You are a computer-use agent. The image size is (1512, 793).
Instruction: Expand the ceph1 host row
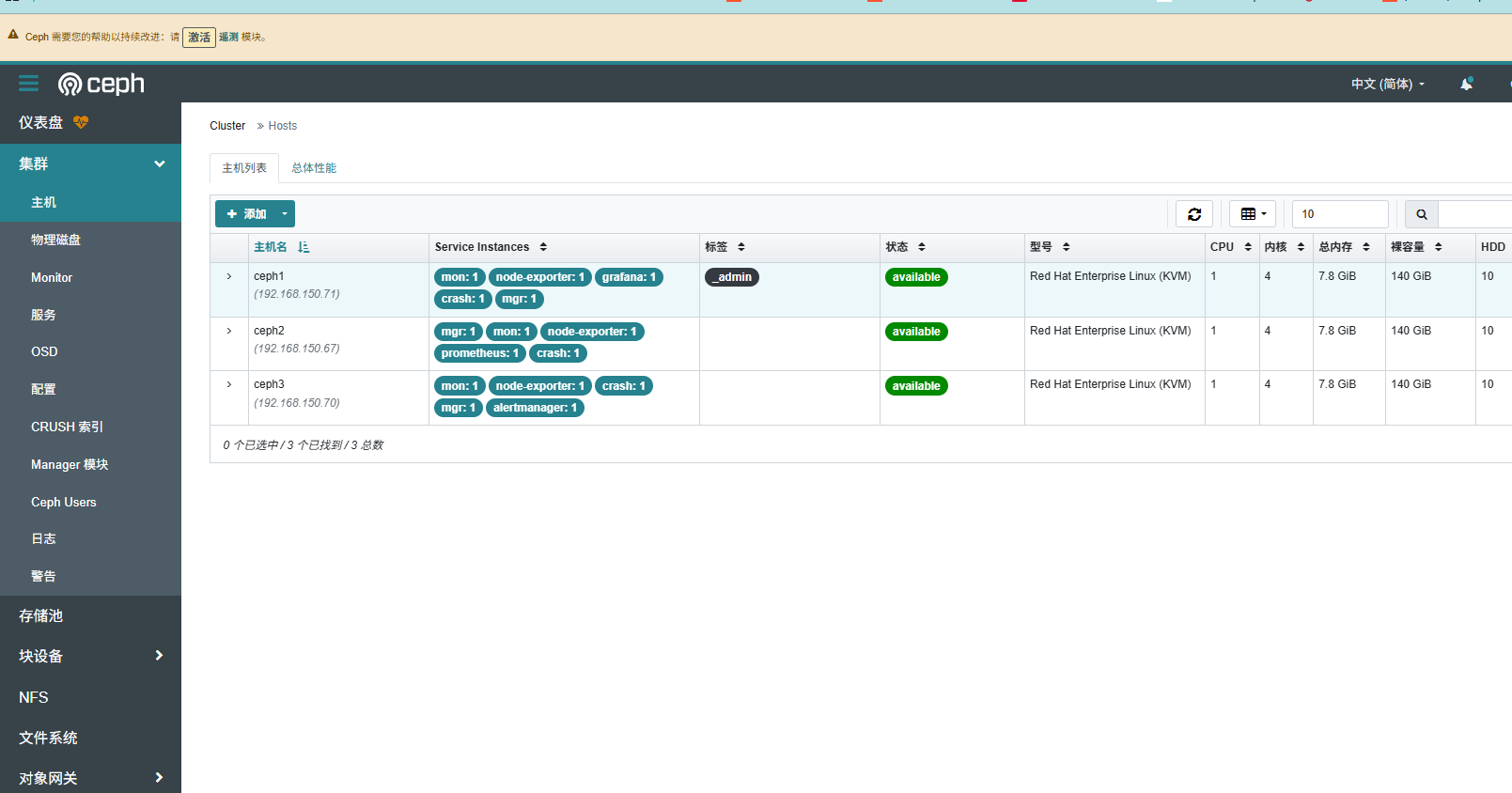pyautogui.click(x=228, y=276)
